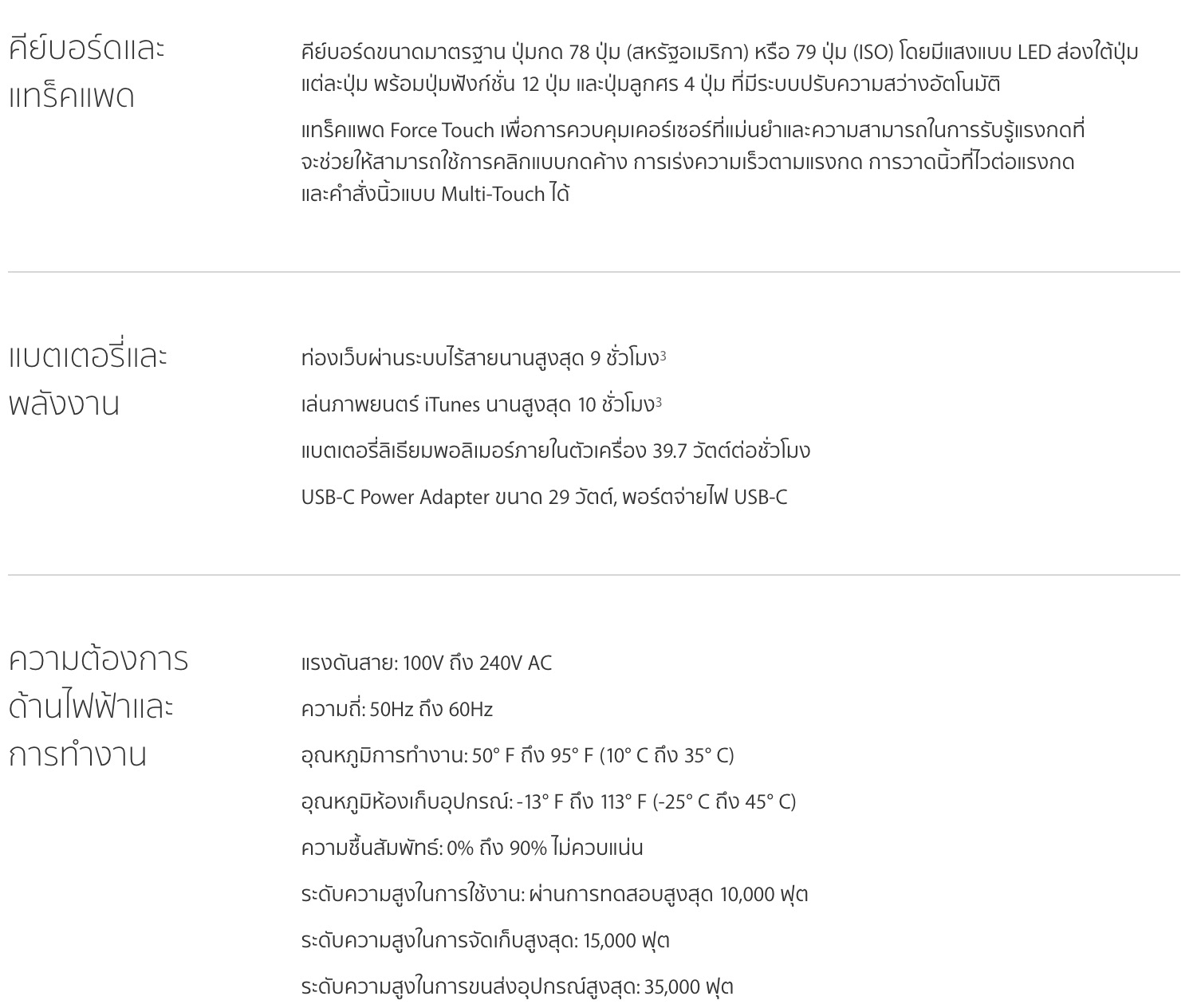Click the Force Touch trackpad paragraph
Screen dimensions: 1201x1008
[x=692, y=162]
